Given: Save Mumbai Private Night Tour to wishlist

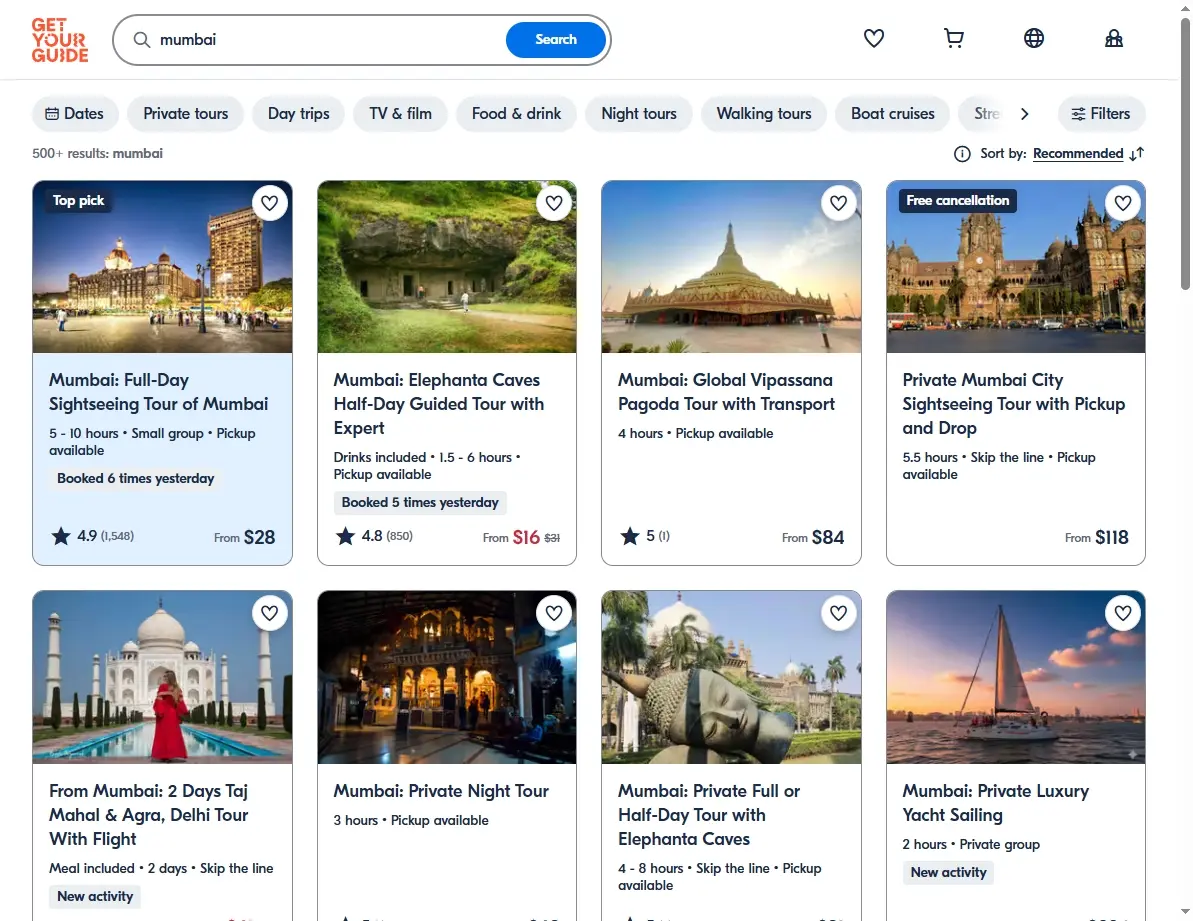Looking at the screenshot, I should tap(554, 613).
